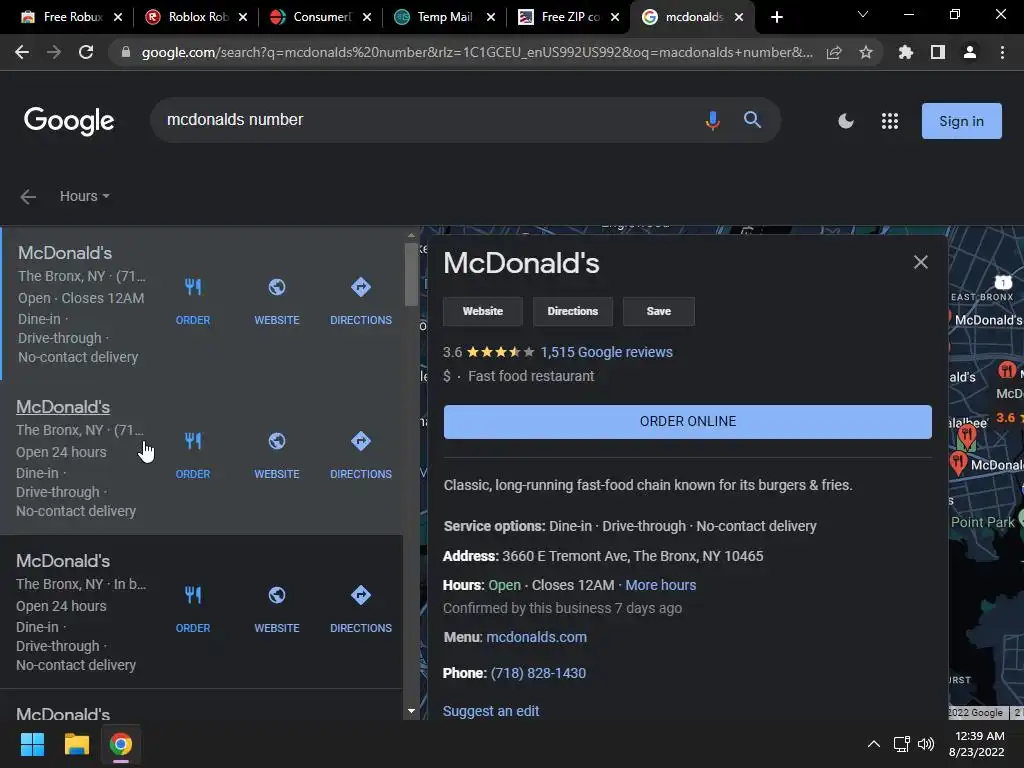Show hidden system tray icons
This screenshot has height=768, width=1024.
[873, 744]
